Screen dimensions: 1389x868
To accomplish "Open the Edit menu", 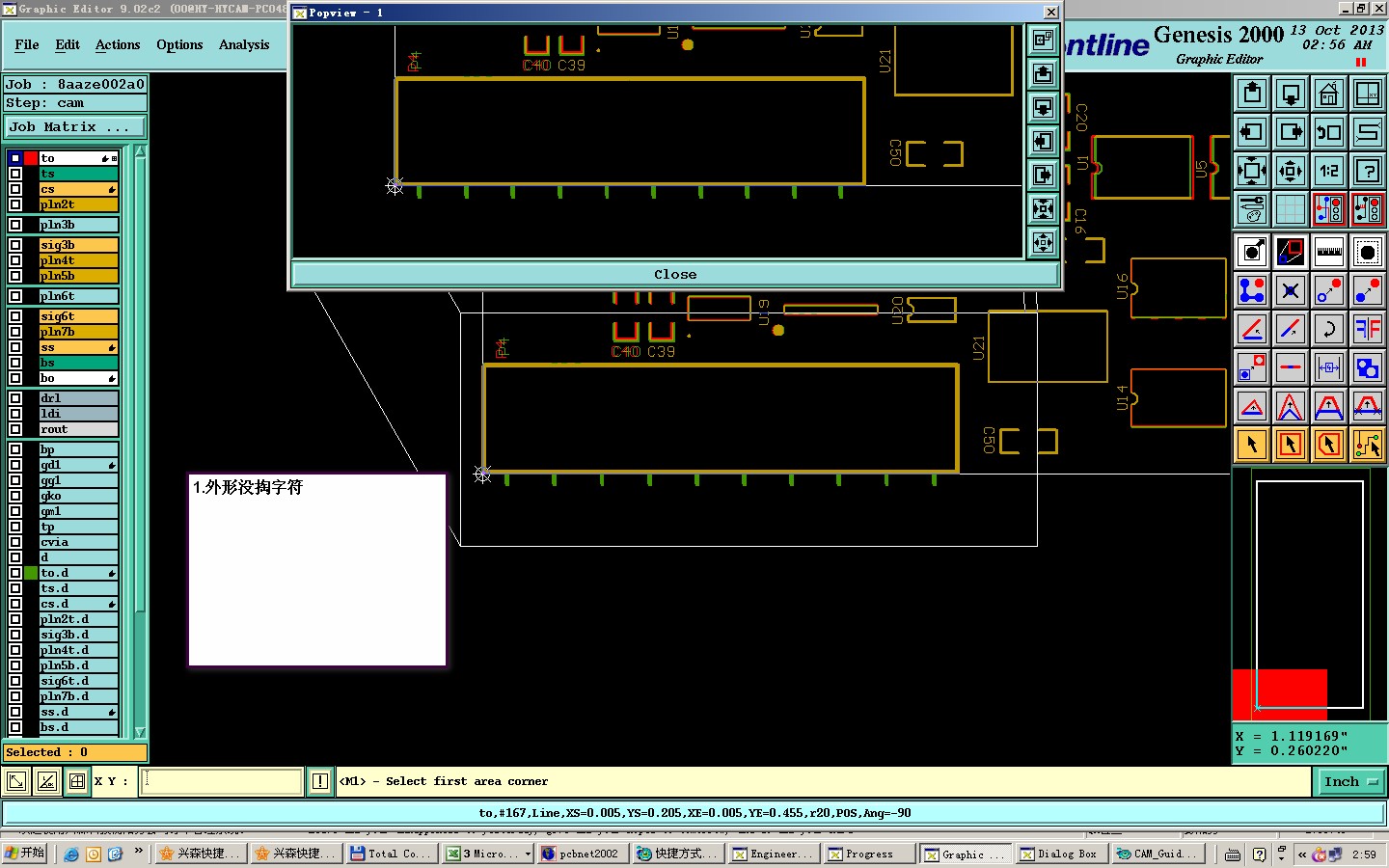I will (x=68, y=44).
